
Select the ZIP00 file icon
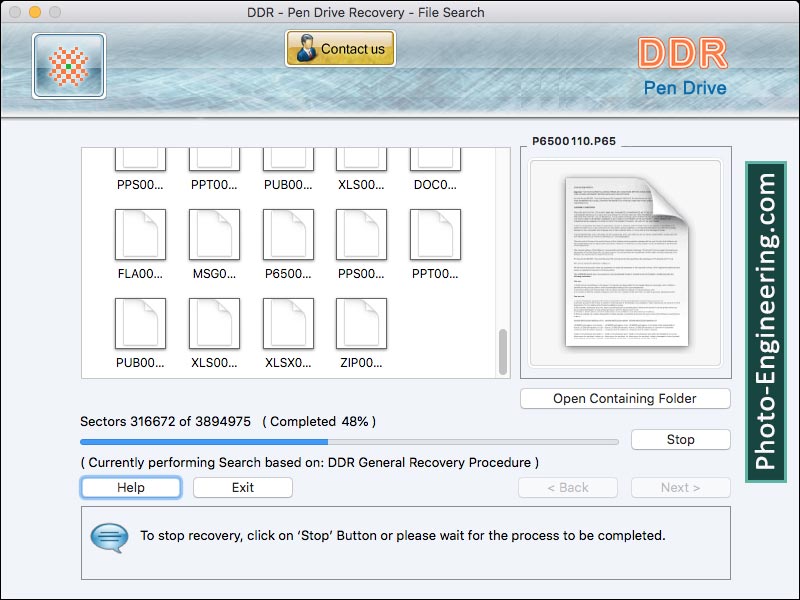[361, 324]
